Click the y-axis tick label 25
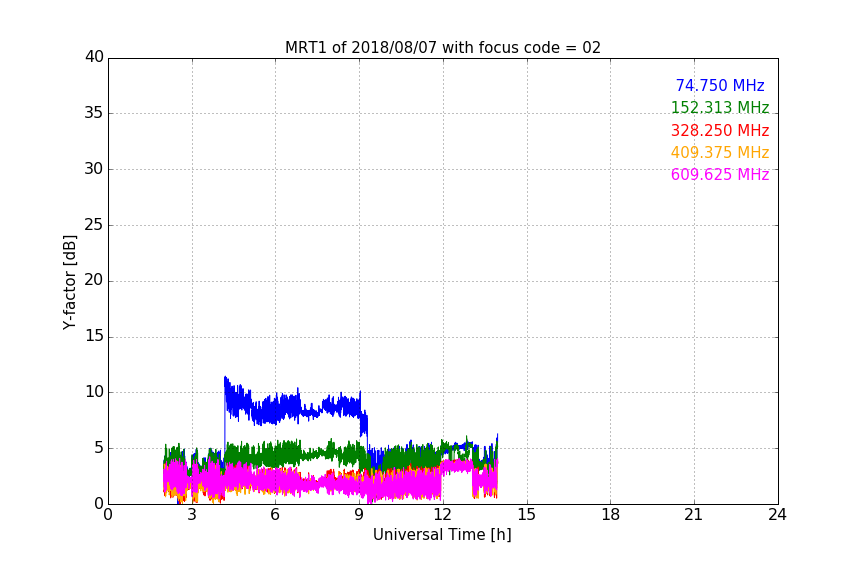864x576 pixels. tap(94, 225)
